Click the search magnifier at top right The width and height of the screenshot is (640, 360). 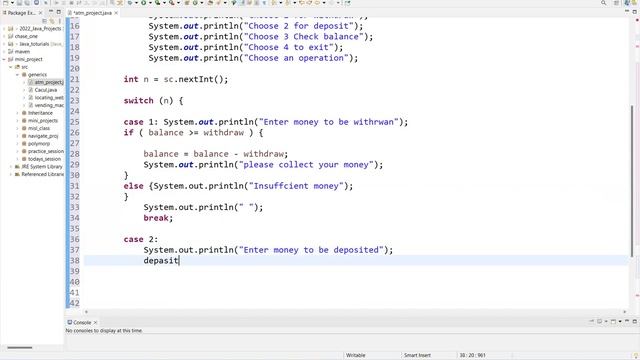pyautogui.click(x=603, y=3)
